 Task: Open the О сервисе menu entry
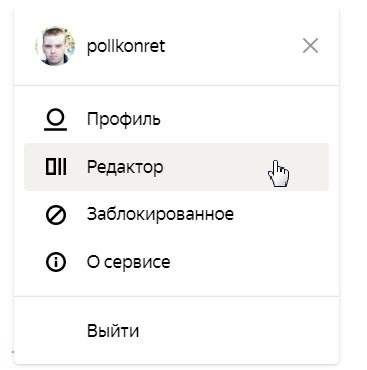(x=176, y=262)
